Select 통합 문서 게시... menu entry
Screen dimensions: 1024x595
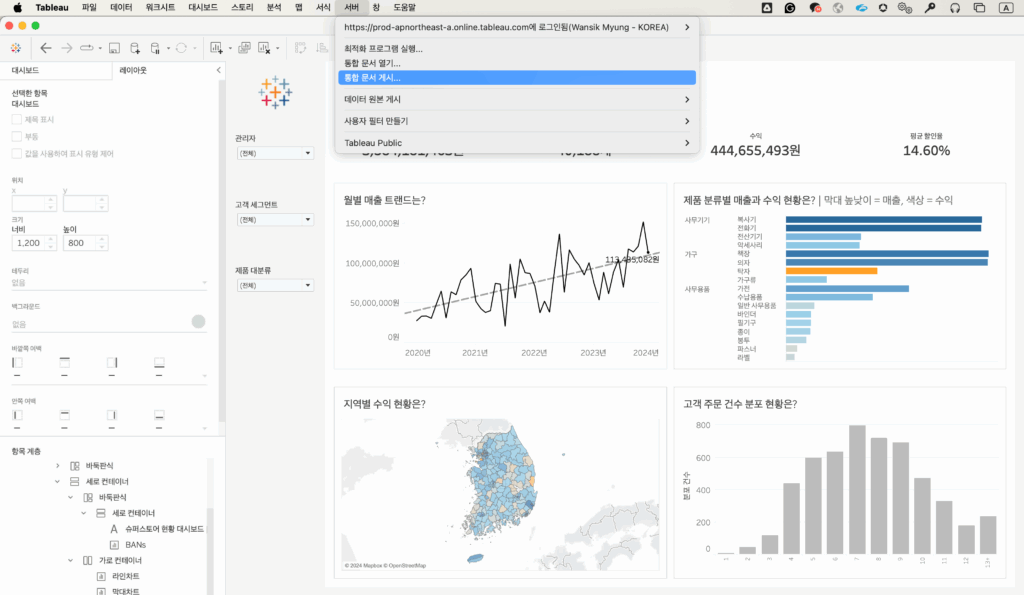pyautogui.click(x=372, y=77)
